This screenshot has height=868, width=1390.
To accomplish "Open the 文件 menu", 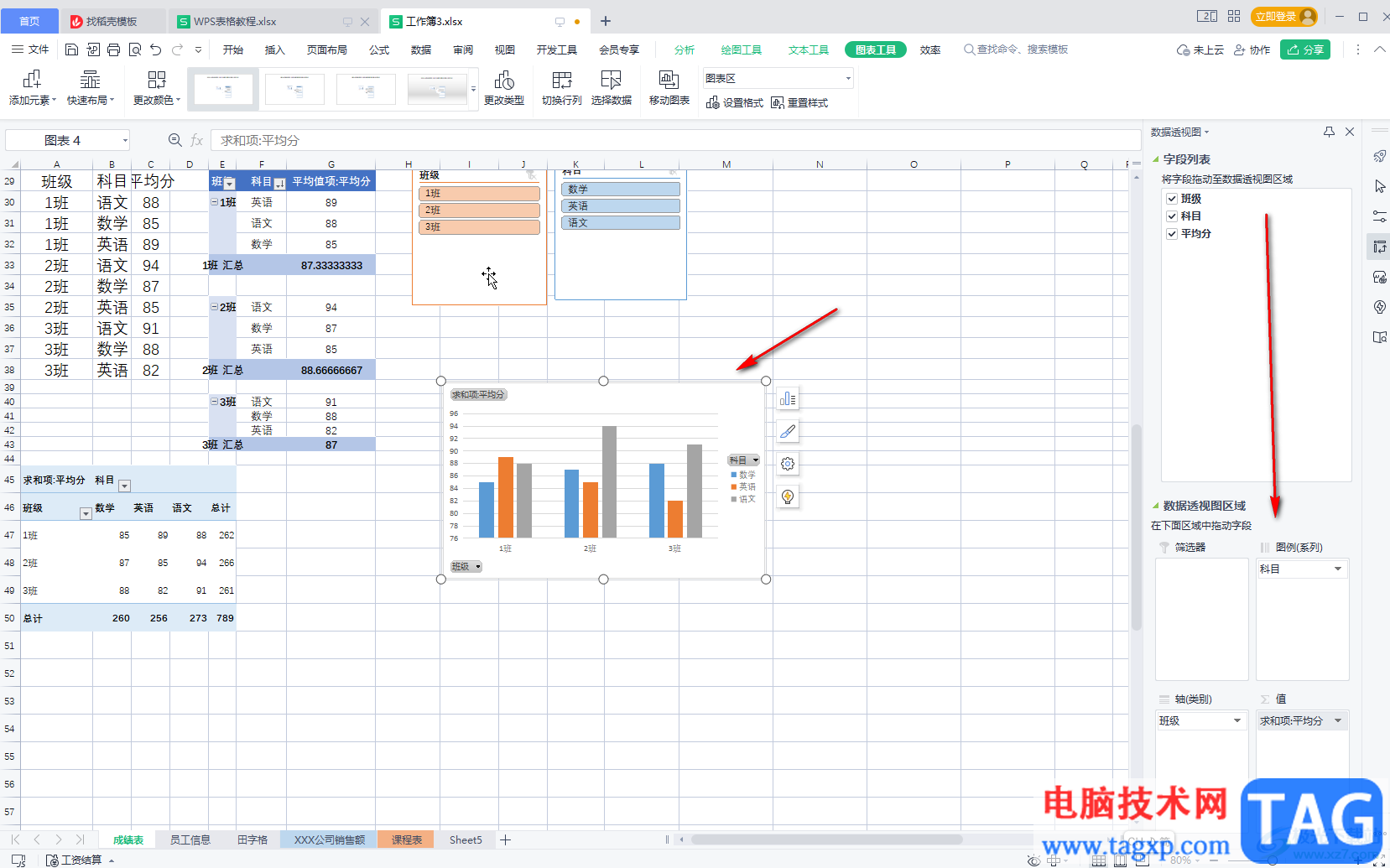I will pos(30,49).
